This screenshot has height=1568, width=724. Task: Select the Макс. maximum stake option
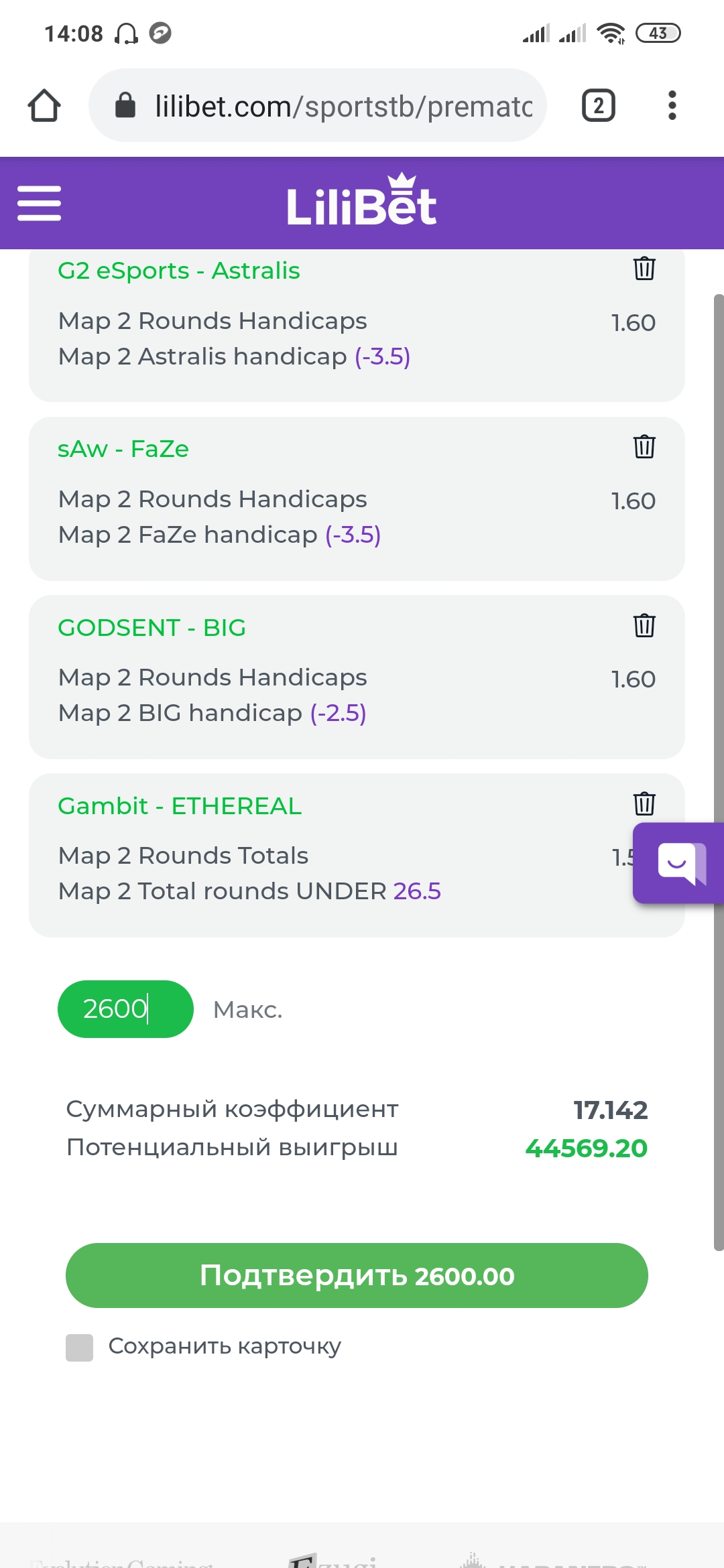(x=248, y=1009)
